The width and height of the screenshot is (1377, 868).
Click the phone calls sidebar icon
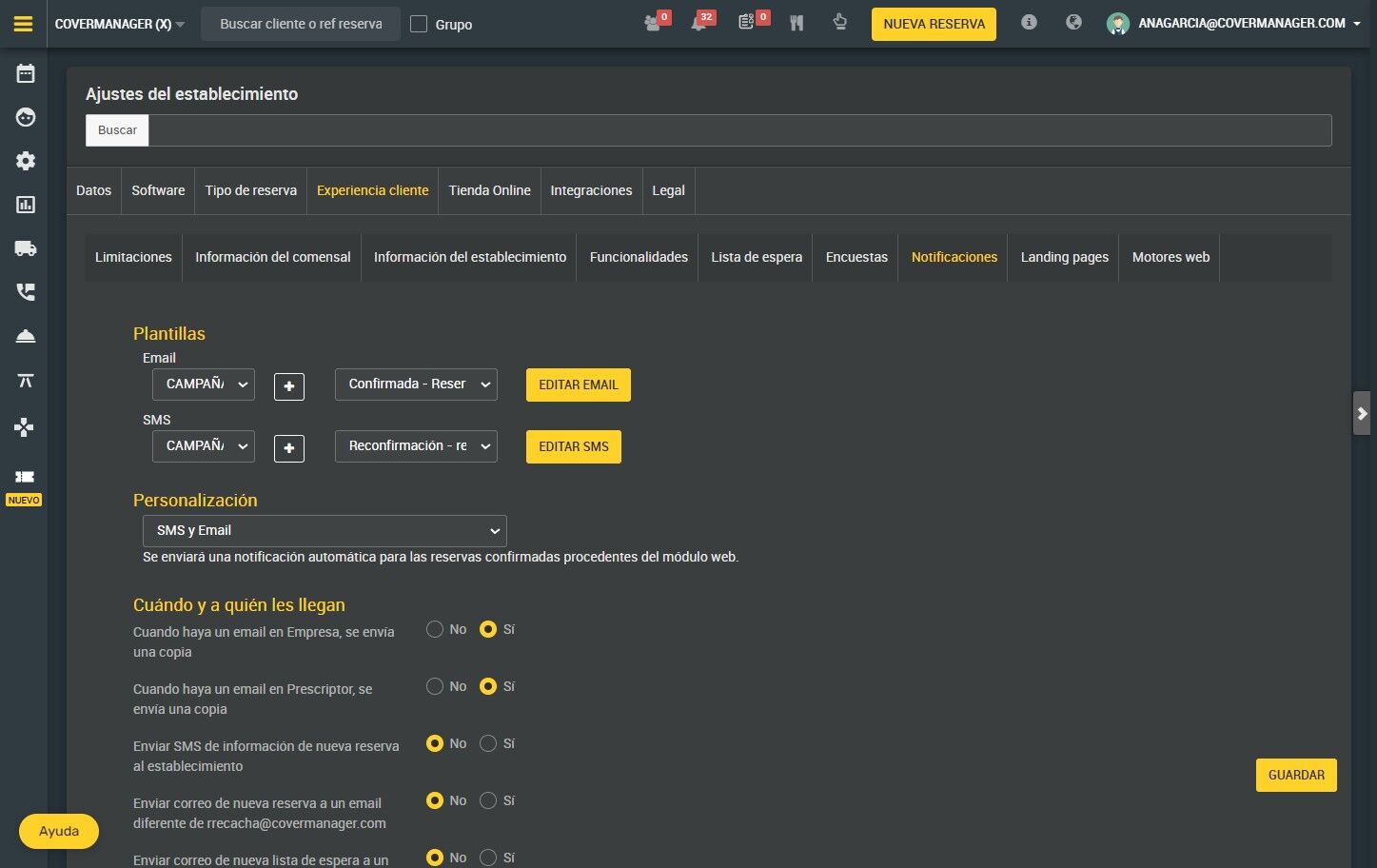26,292
